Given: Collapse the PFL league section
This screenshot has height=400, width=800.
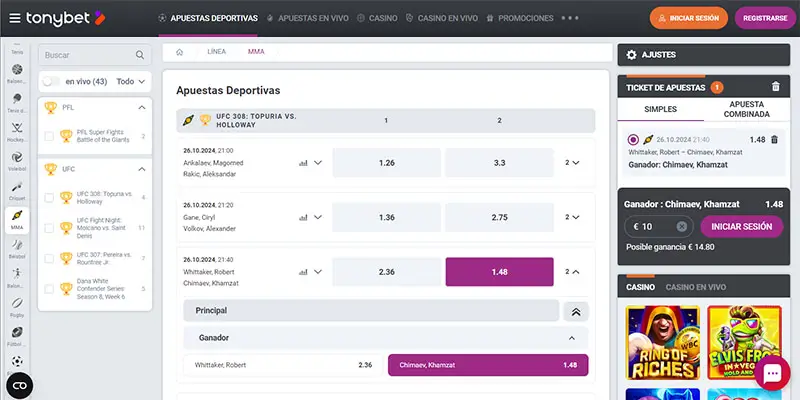Looking at the screenshot, I should point(142,108).
